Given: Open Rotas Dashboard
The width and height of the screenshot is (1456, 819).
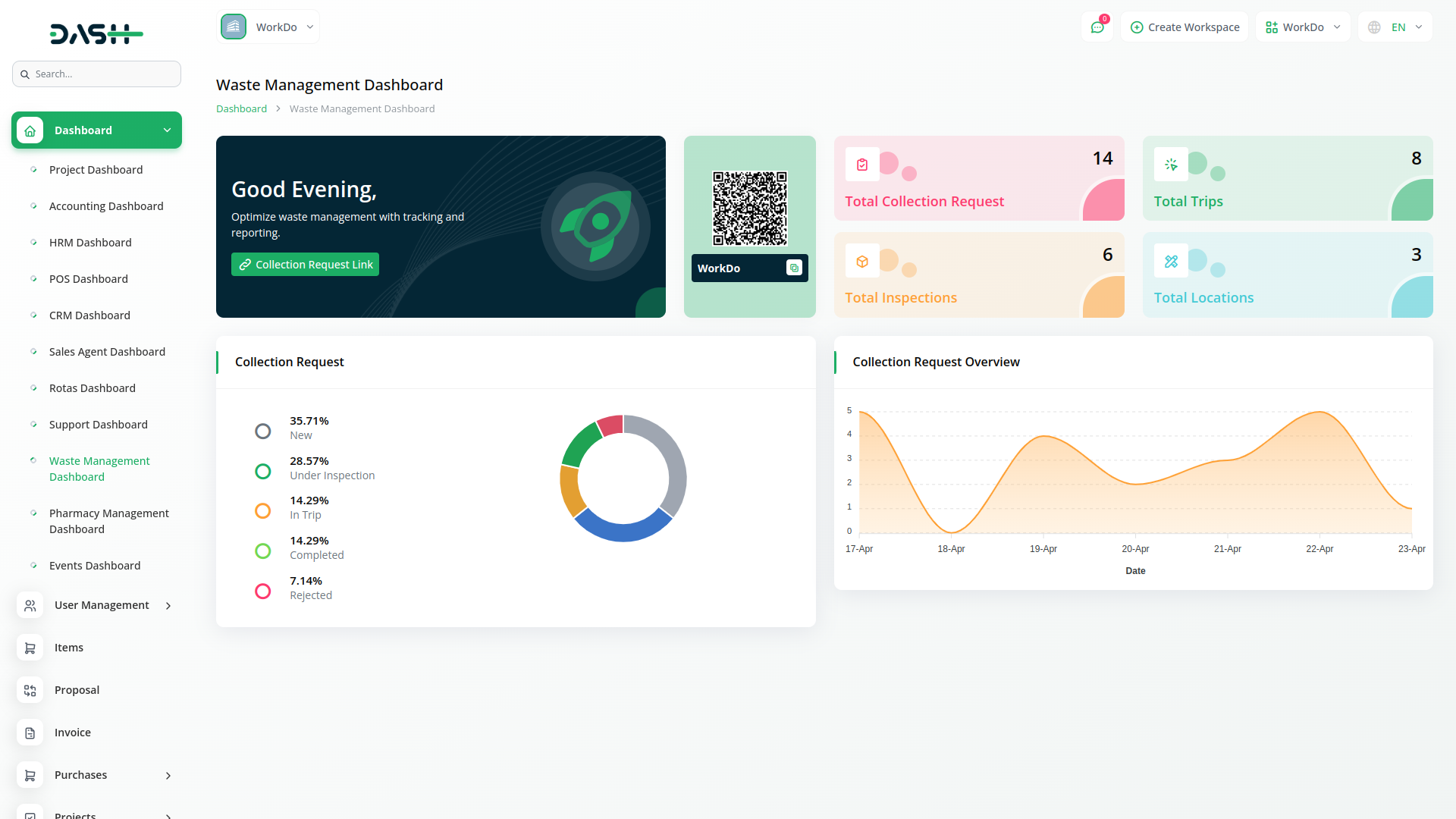Looking at the screenshot, I should tap(93, 388).
